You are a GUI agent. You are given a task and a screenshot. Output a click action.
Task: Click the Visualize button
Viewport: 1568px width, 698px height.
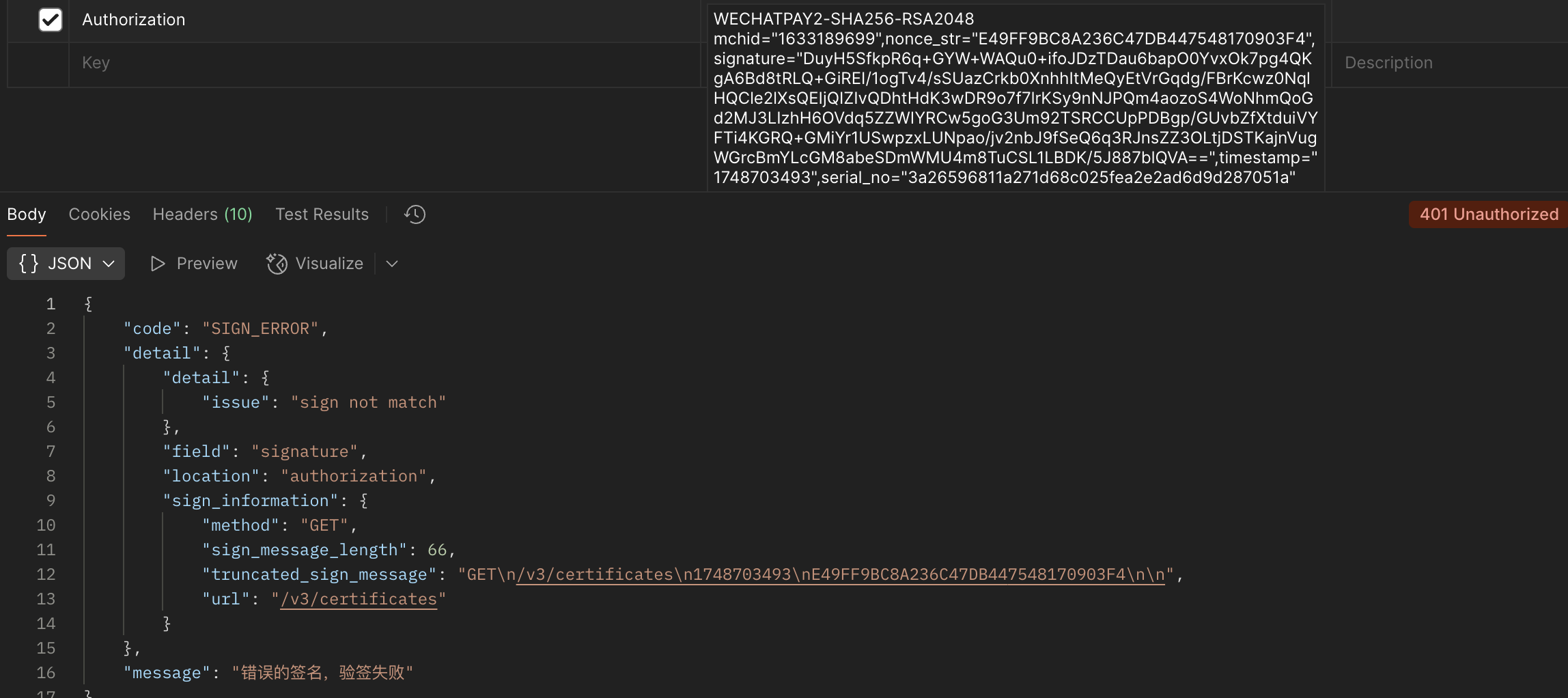pos(315,264)
